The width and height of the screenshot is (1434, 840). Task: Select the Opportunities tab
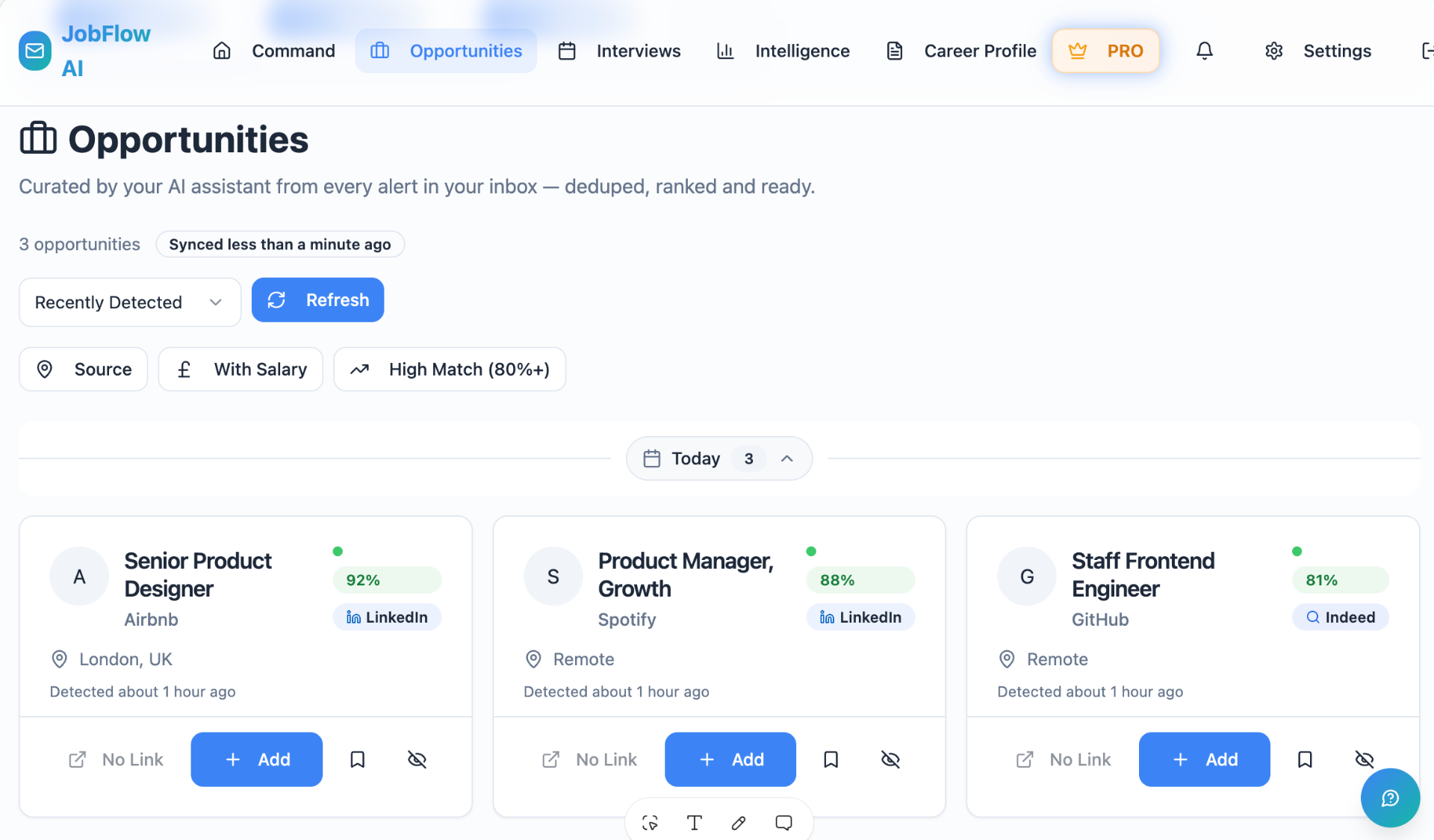point(446,51)
